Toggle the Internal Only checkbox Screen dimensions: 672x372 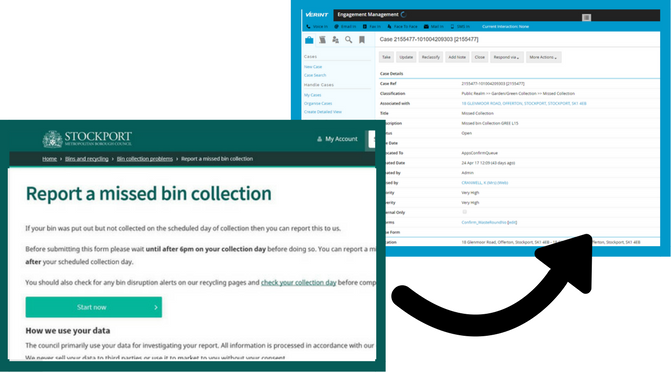464,212
